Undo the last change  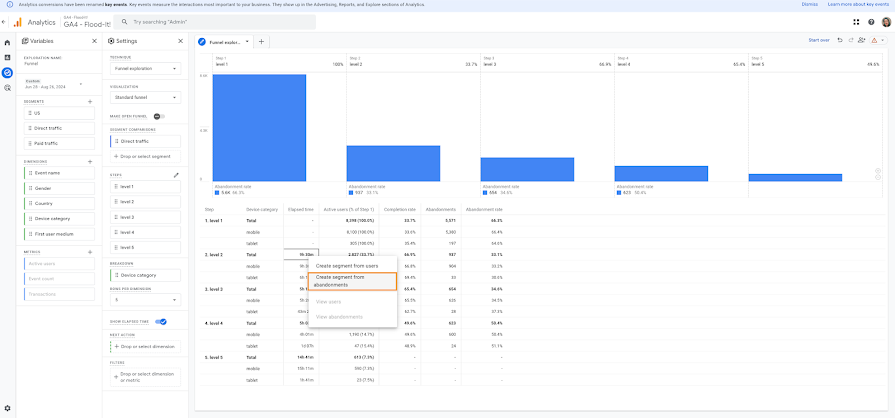pos(840,40)
